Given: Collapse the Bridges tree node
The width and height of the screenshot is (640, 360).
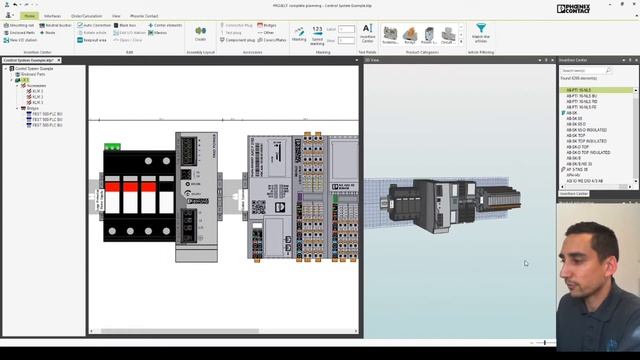Looking at the screenshot, I should click(x=17, y=108).
